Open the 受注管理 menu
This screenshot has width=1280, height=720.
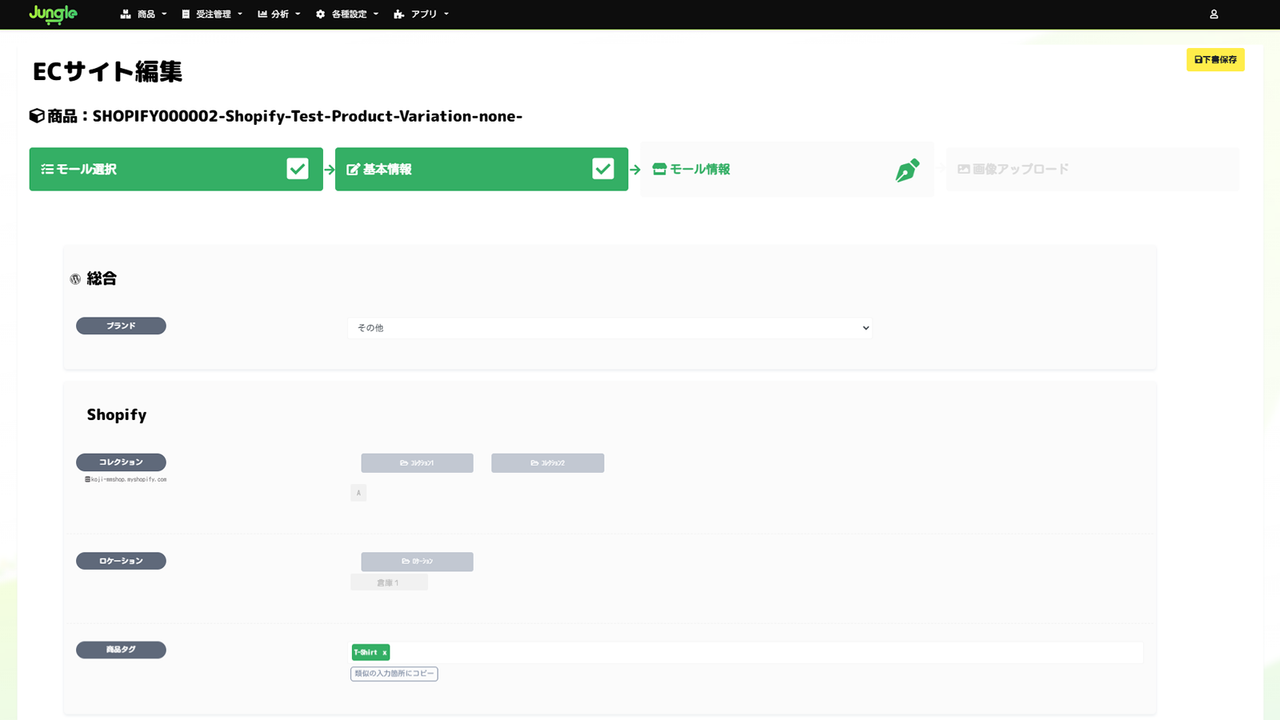click(x=212, y=14)
